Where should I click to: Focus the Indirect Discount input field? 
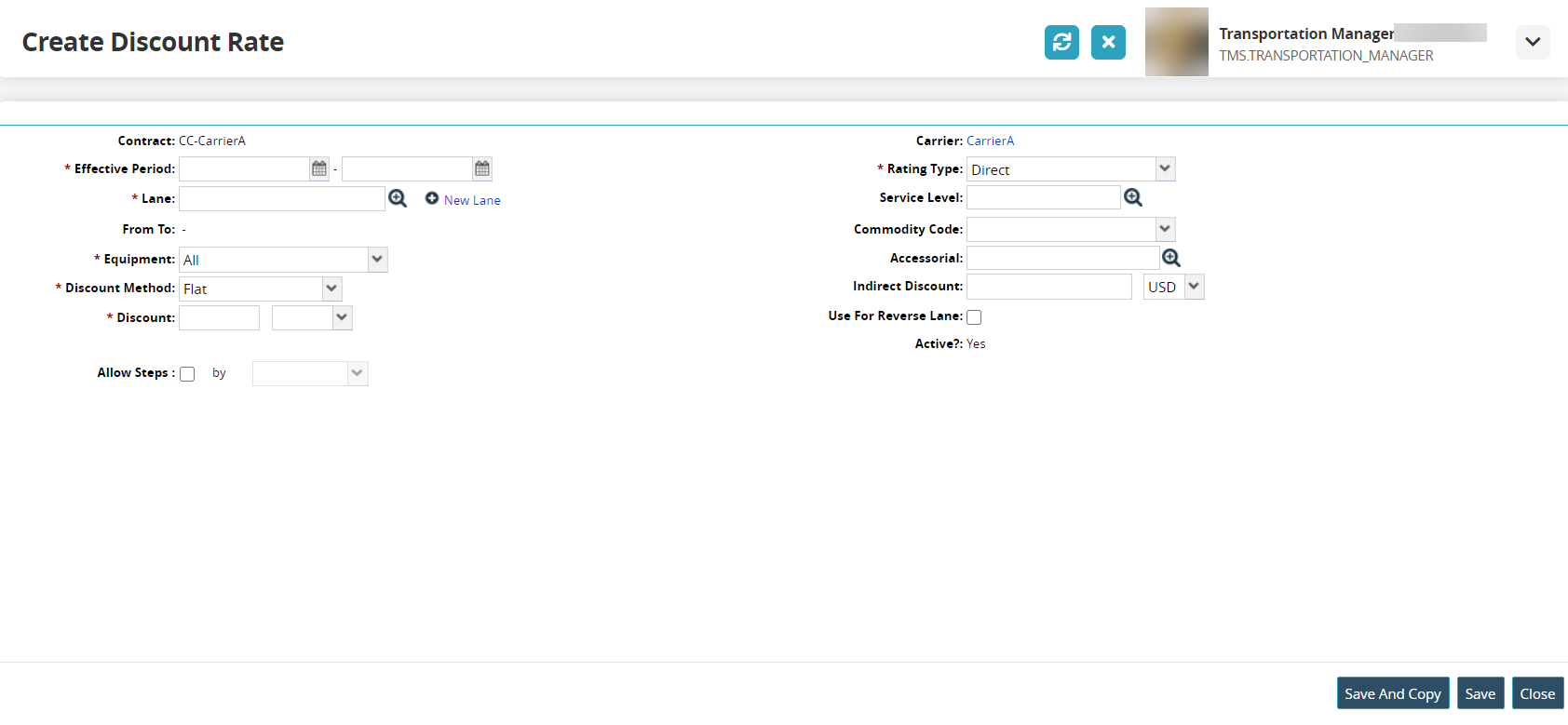(x=1049, y=287)
